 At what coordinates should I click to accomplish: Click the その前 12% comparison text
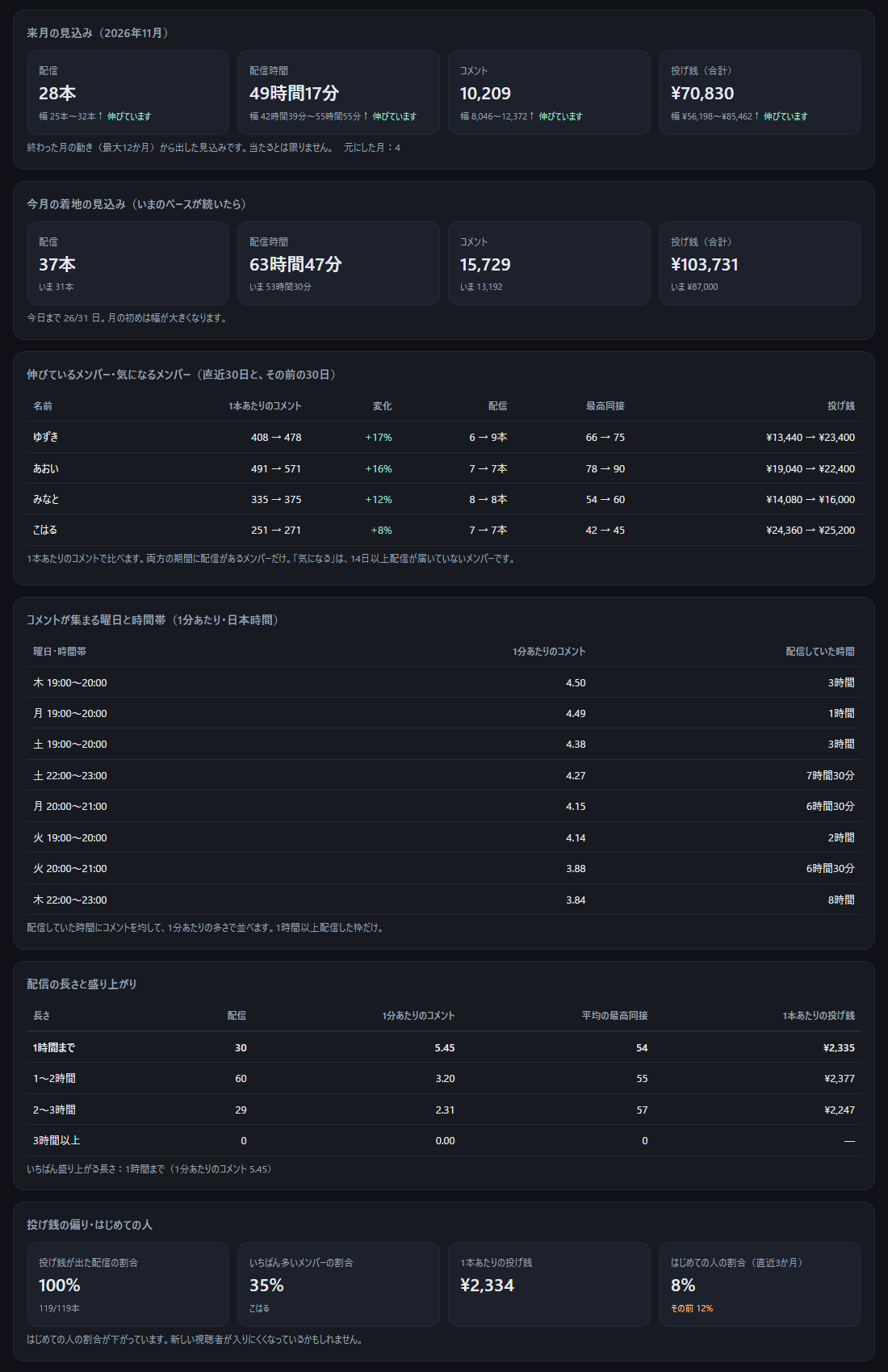692,1308
